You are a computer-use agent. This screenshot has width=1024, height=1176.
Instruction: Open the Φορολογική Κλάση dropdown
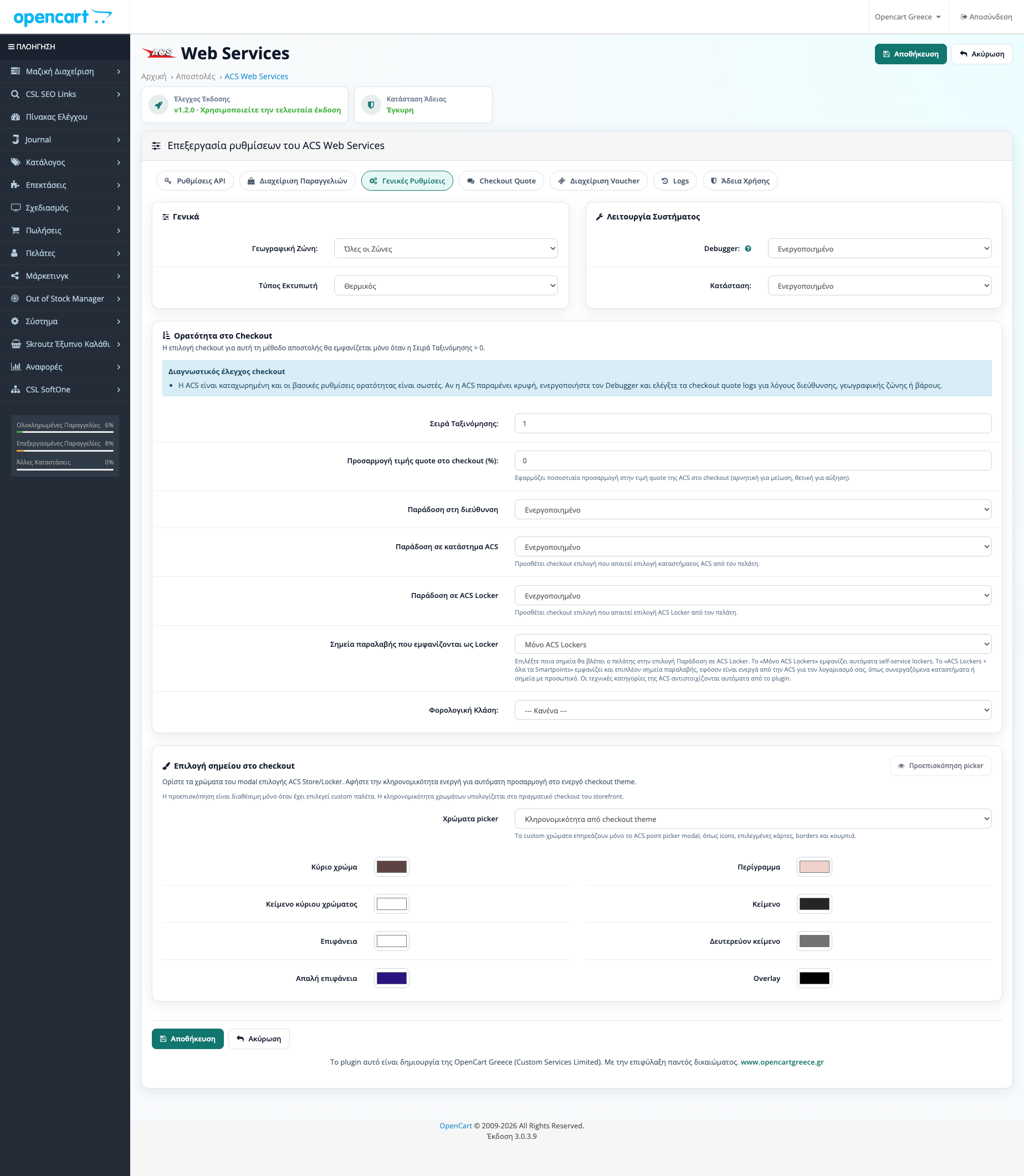[x=753, y=710]
